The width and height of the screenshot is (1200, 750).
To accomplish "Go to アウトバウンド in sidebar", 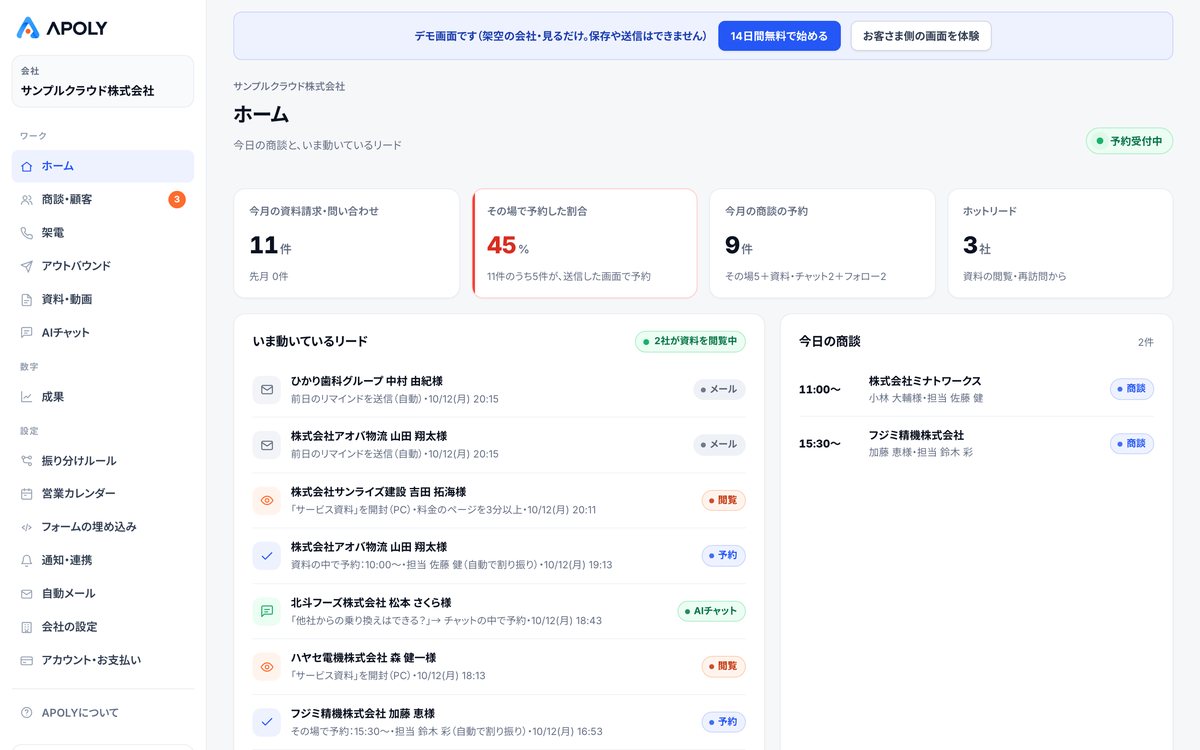I will pos(103,266).
